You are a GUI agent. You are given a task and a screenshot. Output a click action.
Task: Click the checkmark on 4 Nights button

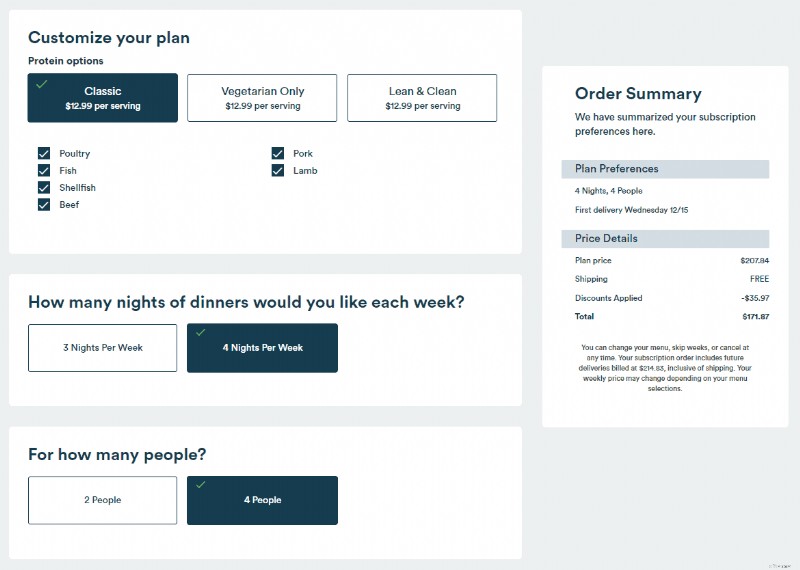tap(201, 332)
